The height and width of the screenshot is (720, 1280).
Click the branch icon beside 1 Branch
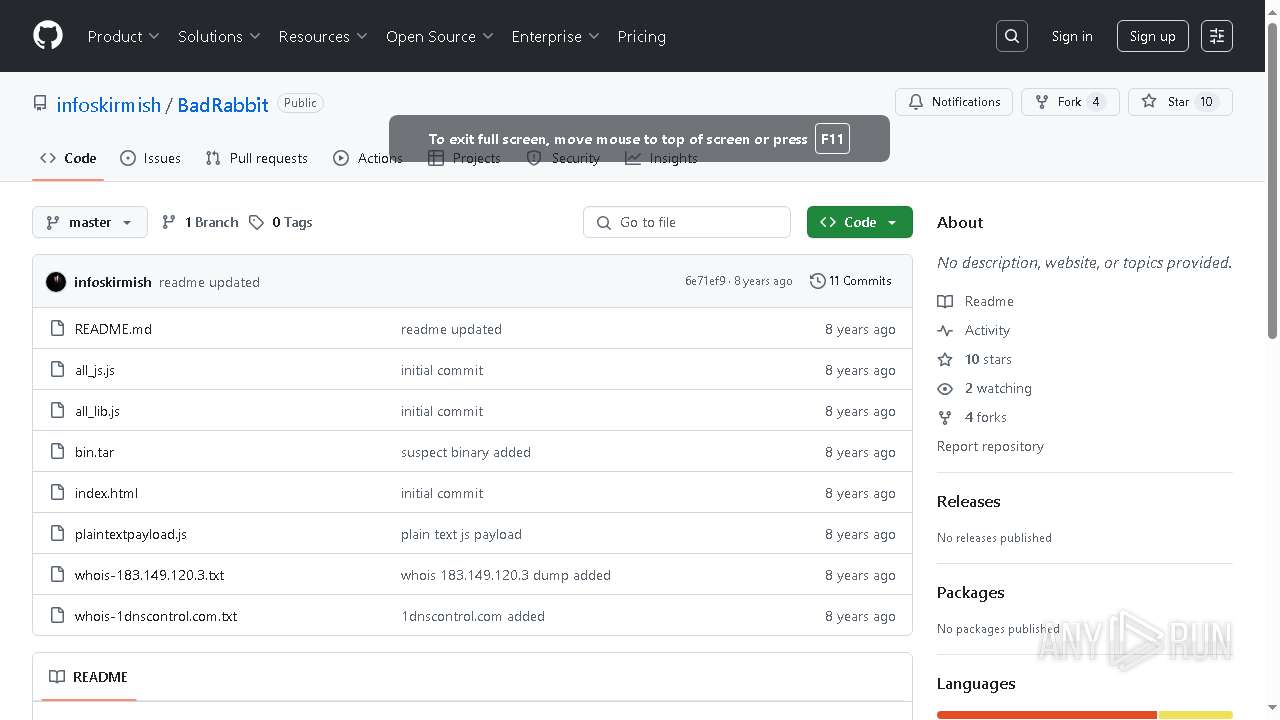[x=169, y=222]
